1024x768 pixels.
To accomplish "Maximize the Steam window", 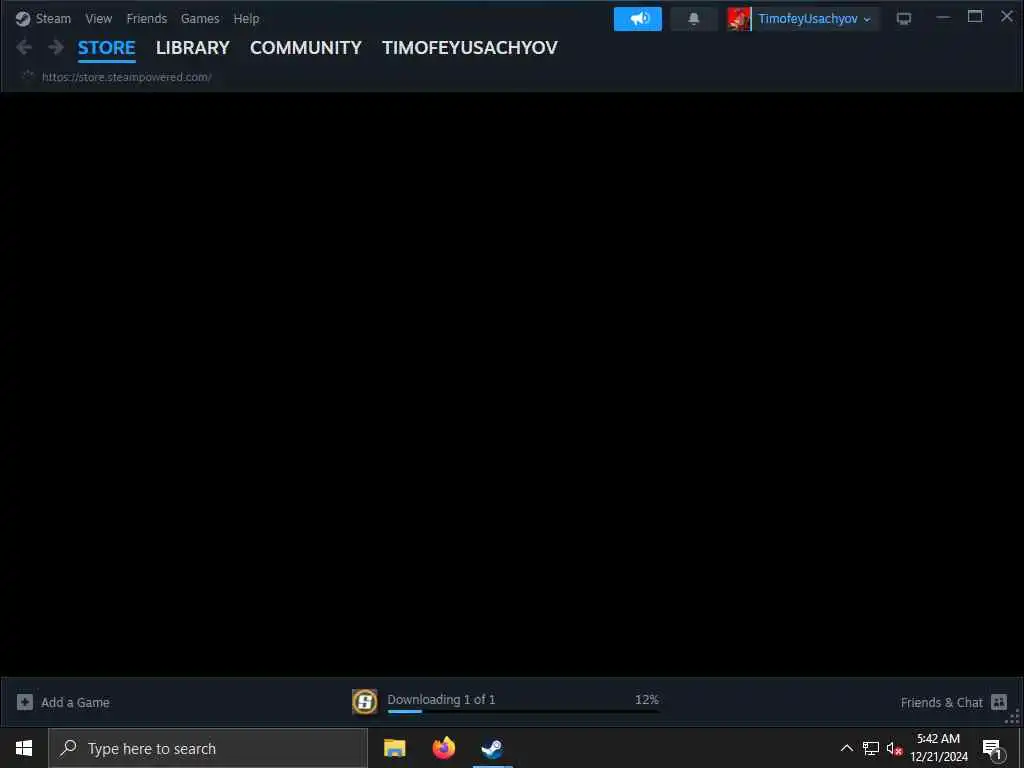I will [975, 17].
